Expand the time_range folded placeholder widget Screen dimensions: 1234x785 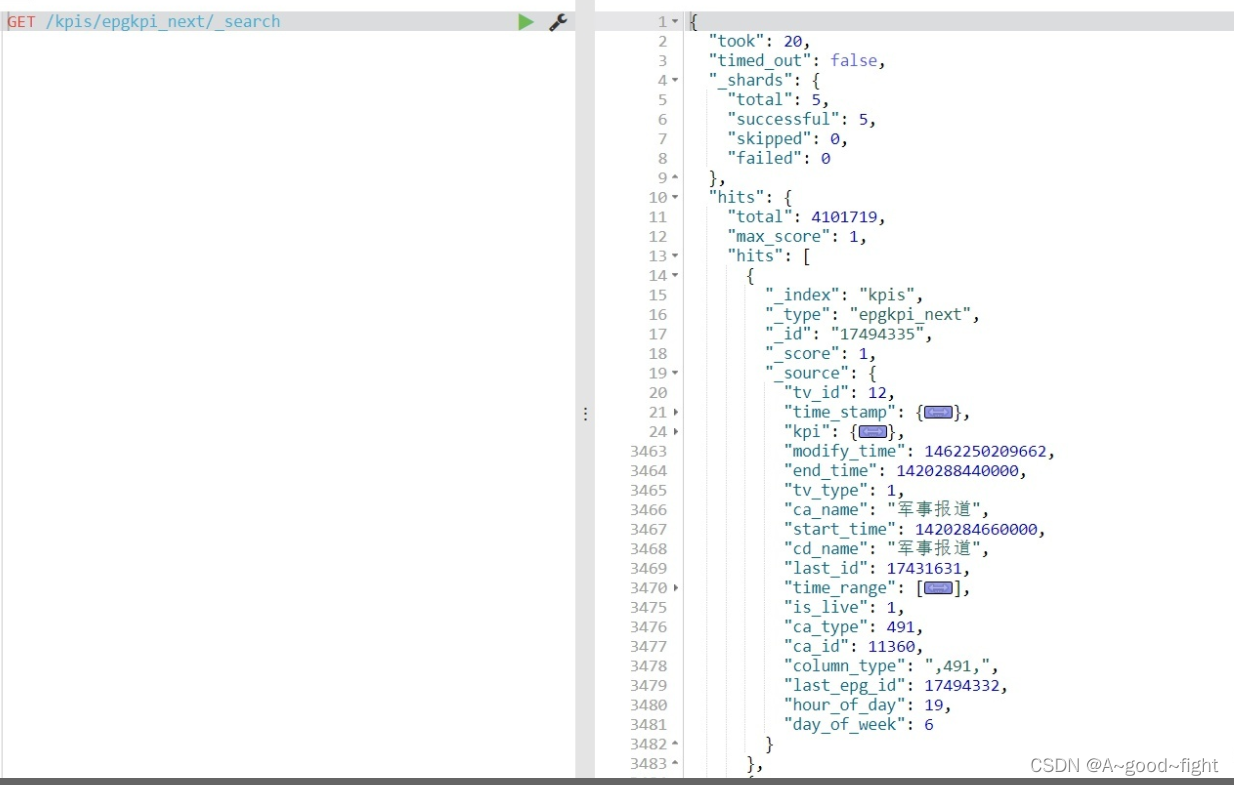tap(939, 588)
